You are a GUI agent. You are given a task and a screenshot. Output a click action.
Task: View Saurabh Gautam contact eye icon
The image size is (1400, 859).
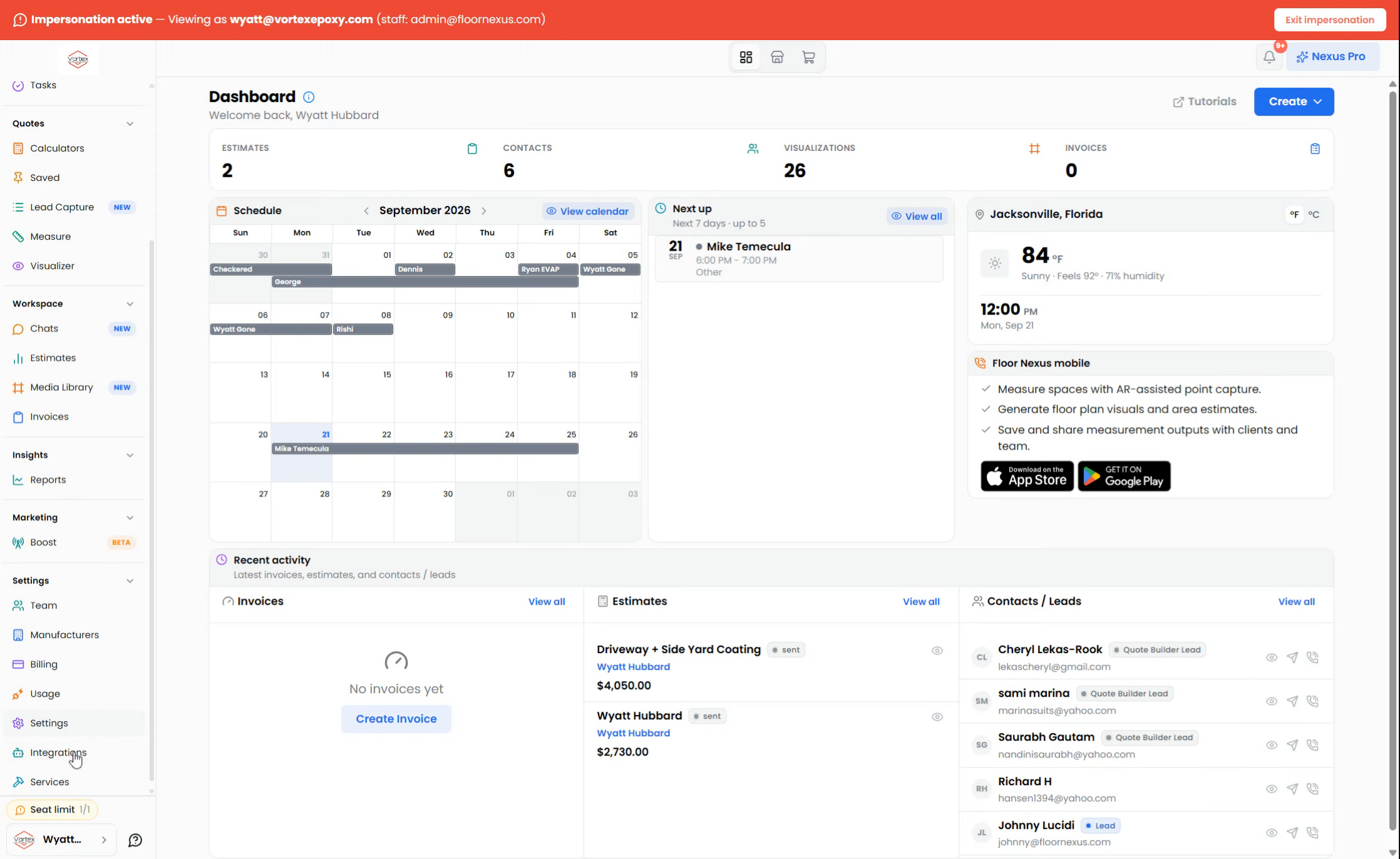coord(1272,745)
